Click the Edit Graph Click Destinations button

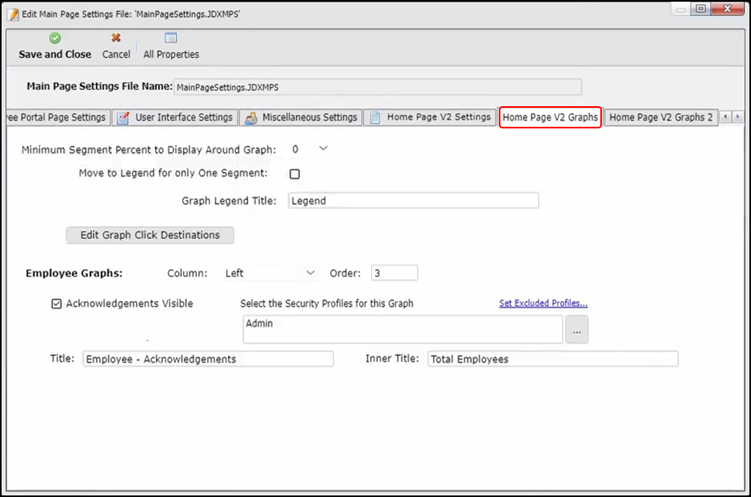[150, 235]
